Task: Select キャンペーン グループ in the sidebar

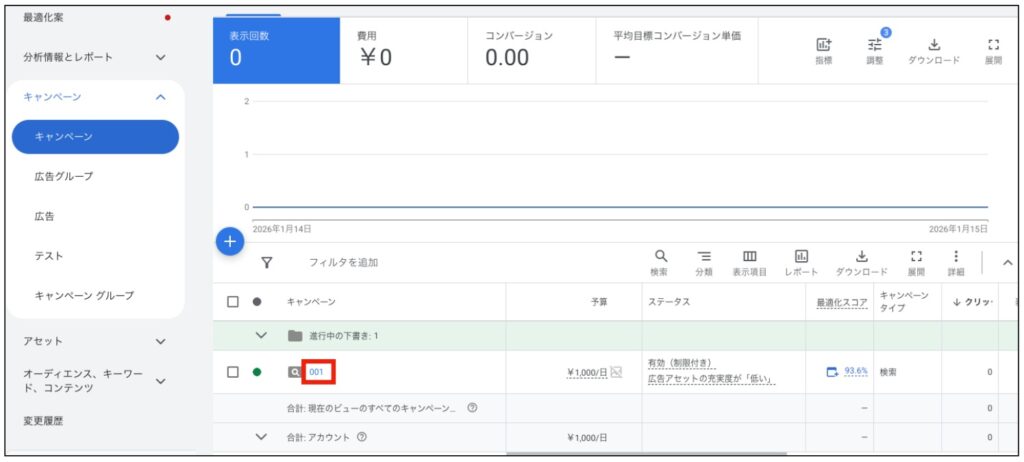Action: (84, 296)
